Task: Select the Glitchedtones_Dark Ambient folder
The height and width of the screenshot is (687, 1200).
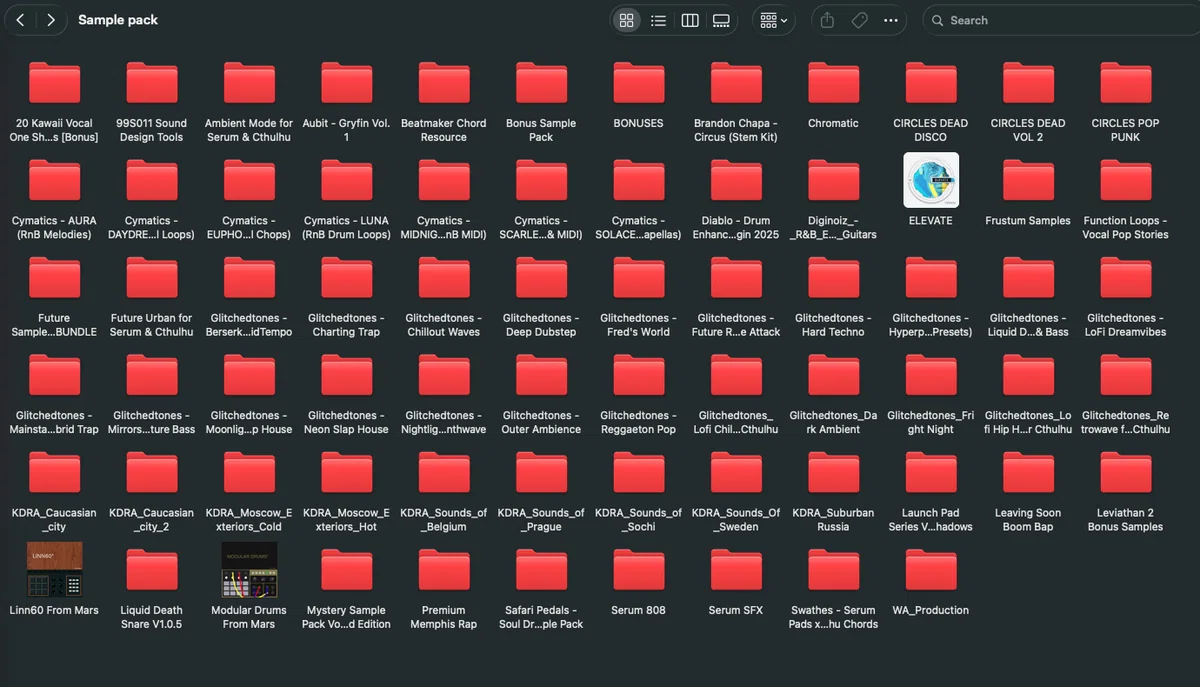Action: (x=833, y=376)
